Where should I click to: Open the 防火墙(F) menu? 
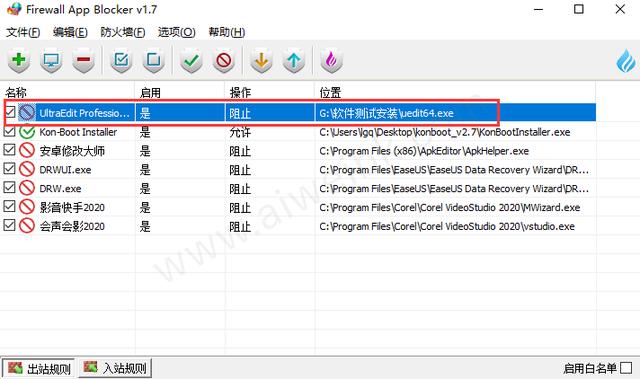tap(123, 32)
